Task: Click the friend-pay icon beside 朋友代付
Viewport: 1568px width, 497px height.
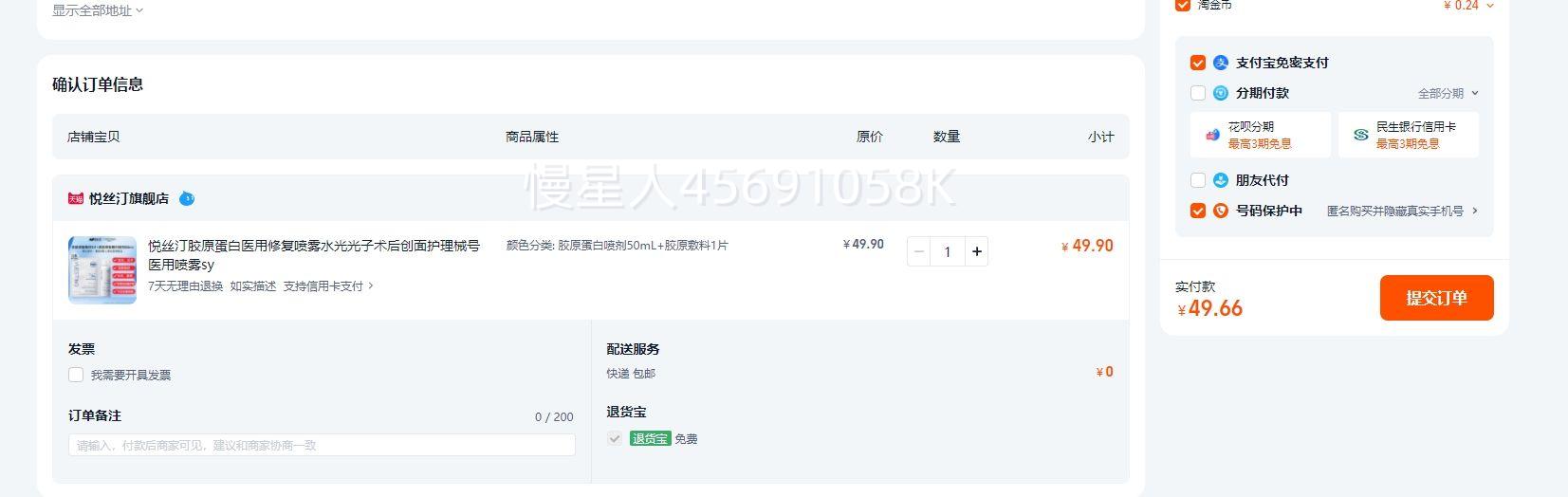Action: pos(1221,180)
